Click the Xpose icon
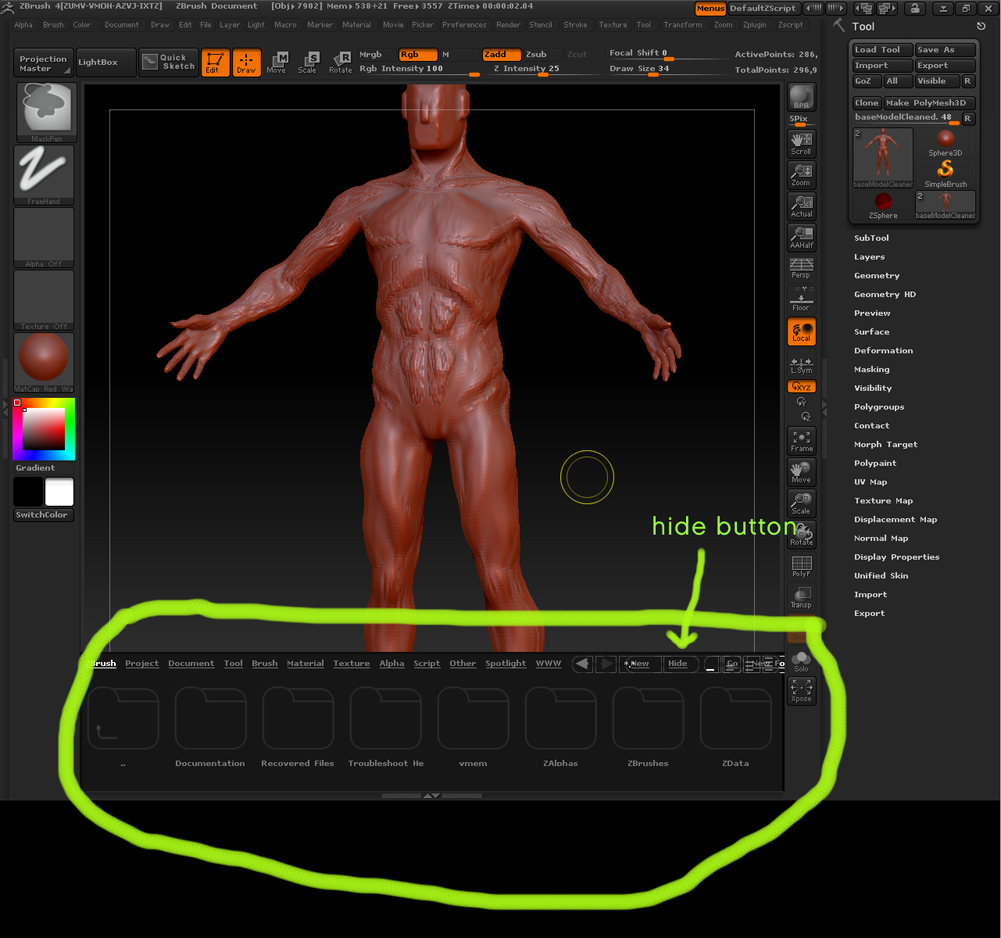The image size is (1001, 938). [x=801, y=691]
